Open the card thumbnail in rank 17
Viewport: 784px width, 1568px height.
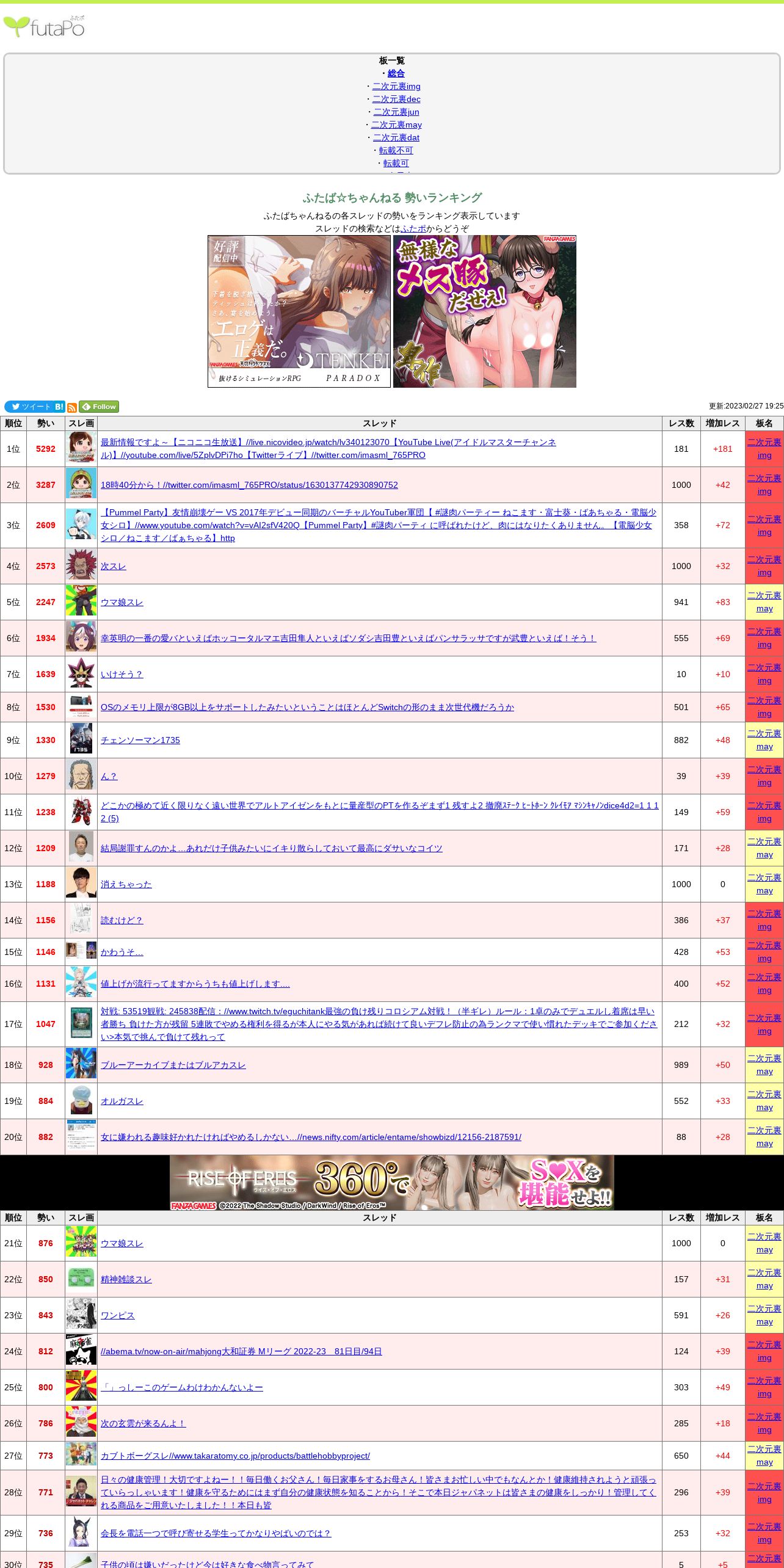pyautogui.click(x=81, y=1024)
